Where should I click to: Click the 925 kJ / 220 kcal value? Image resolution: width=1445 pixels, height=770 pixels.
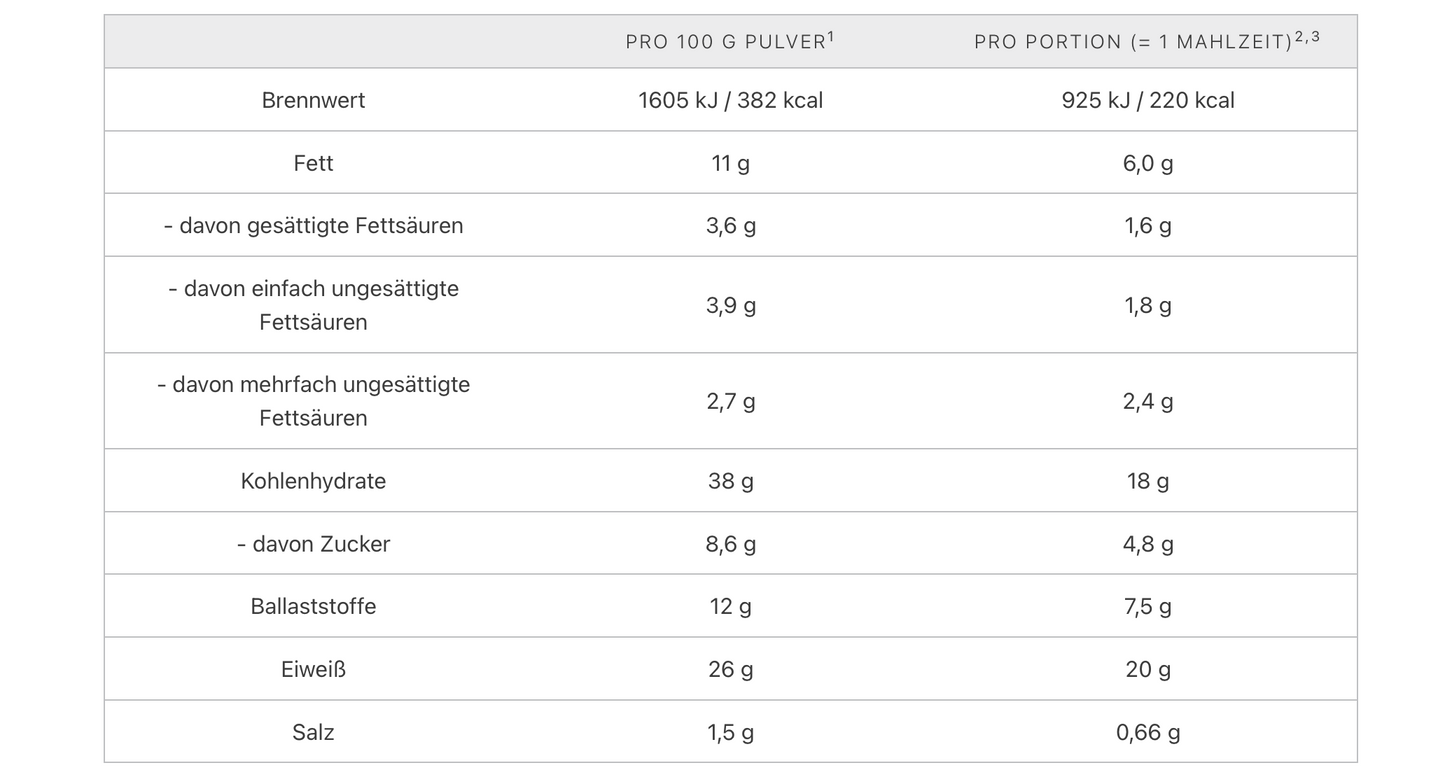1148,100
